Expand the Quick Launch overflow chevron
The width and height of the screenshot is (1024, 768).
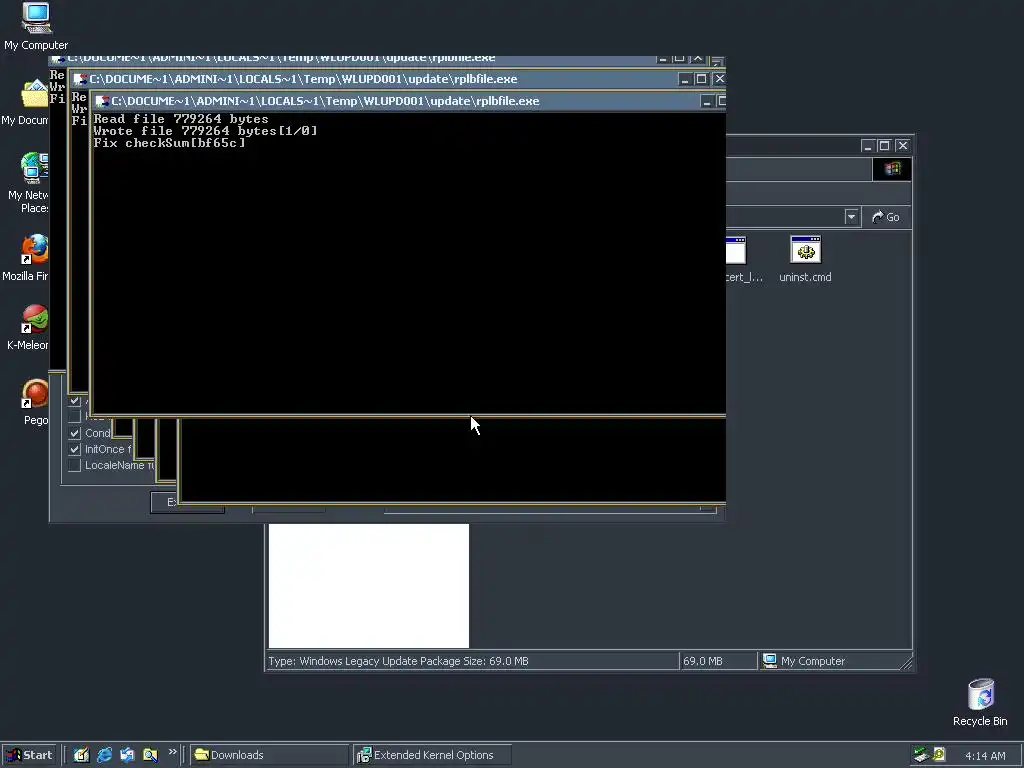[x=172, y=752]
